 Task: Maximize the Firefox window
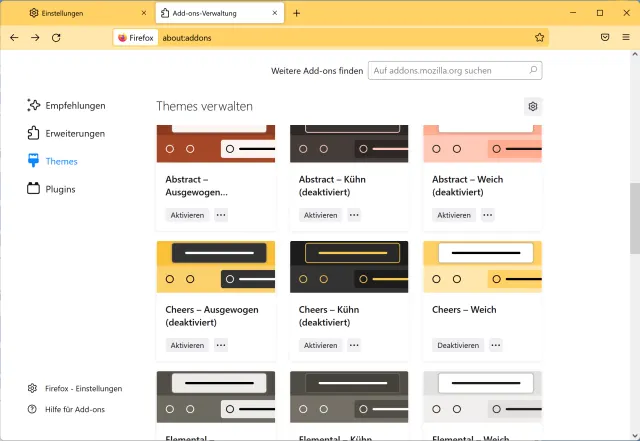(600, 13)
